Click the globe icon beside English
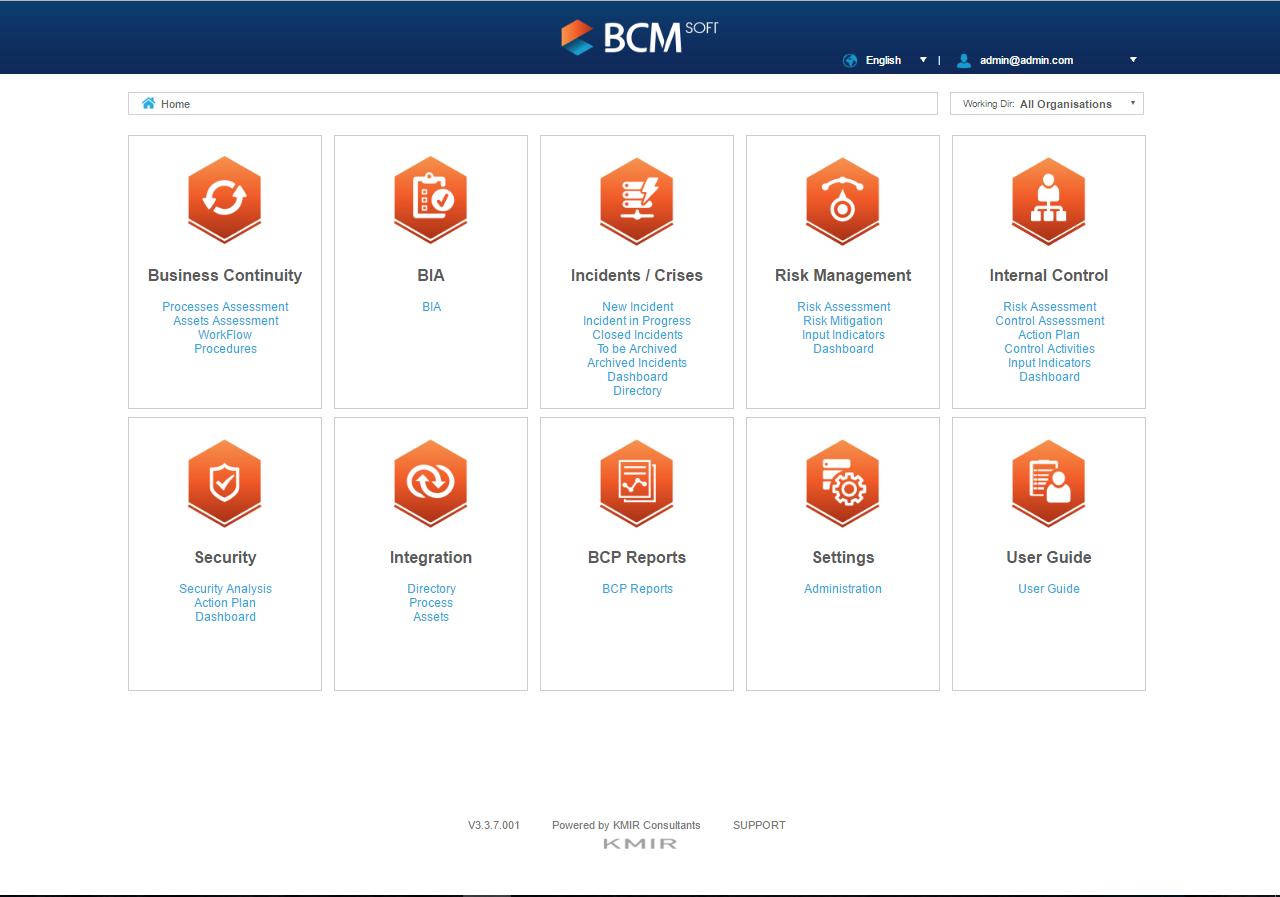Screen dimensions: 1280x897 pos(850,60)
